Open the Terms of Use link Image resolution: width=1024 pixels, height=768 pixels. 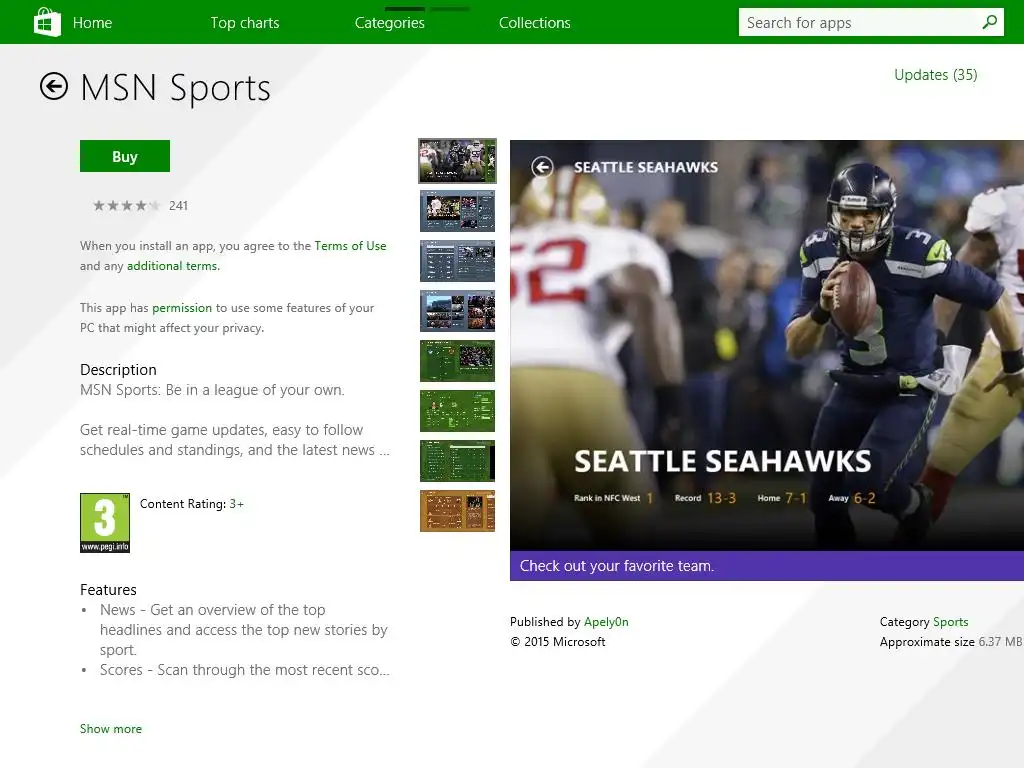pos(350,246)
